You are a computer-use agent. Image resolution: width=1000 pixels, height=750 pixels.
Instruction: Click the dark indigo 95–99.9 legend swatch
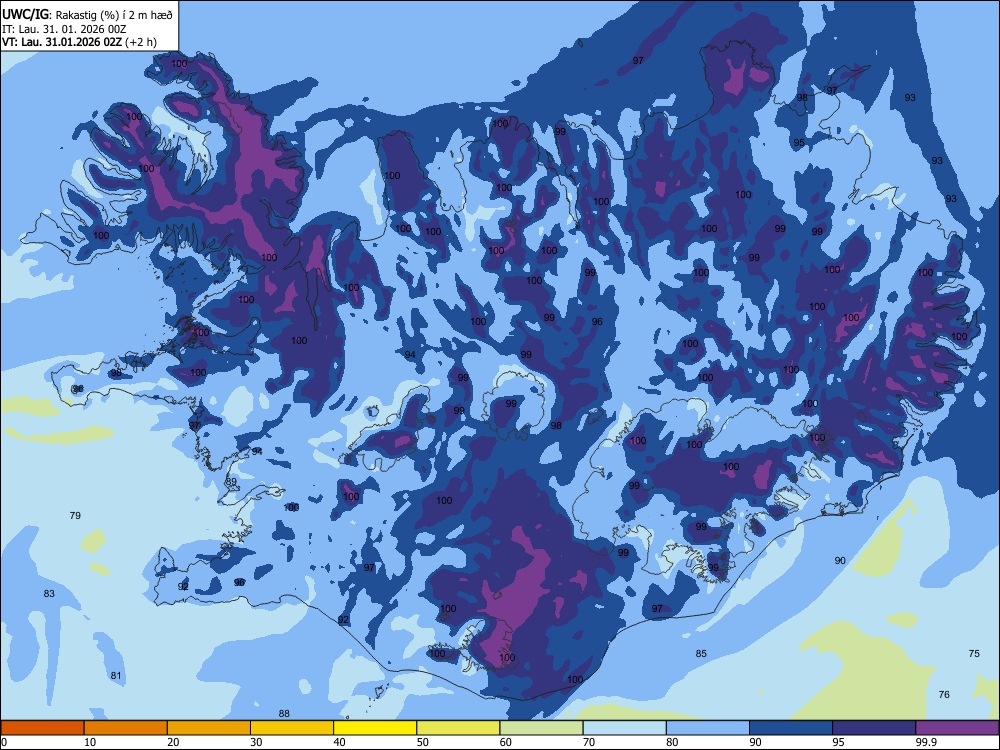(874, 728)
